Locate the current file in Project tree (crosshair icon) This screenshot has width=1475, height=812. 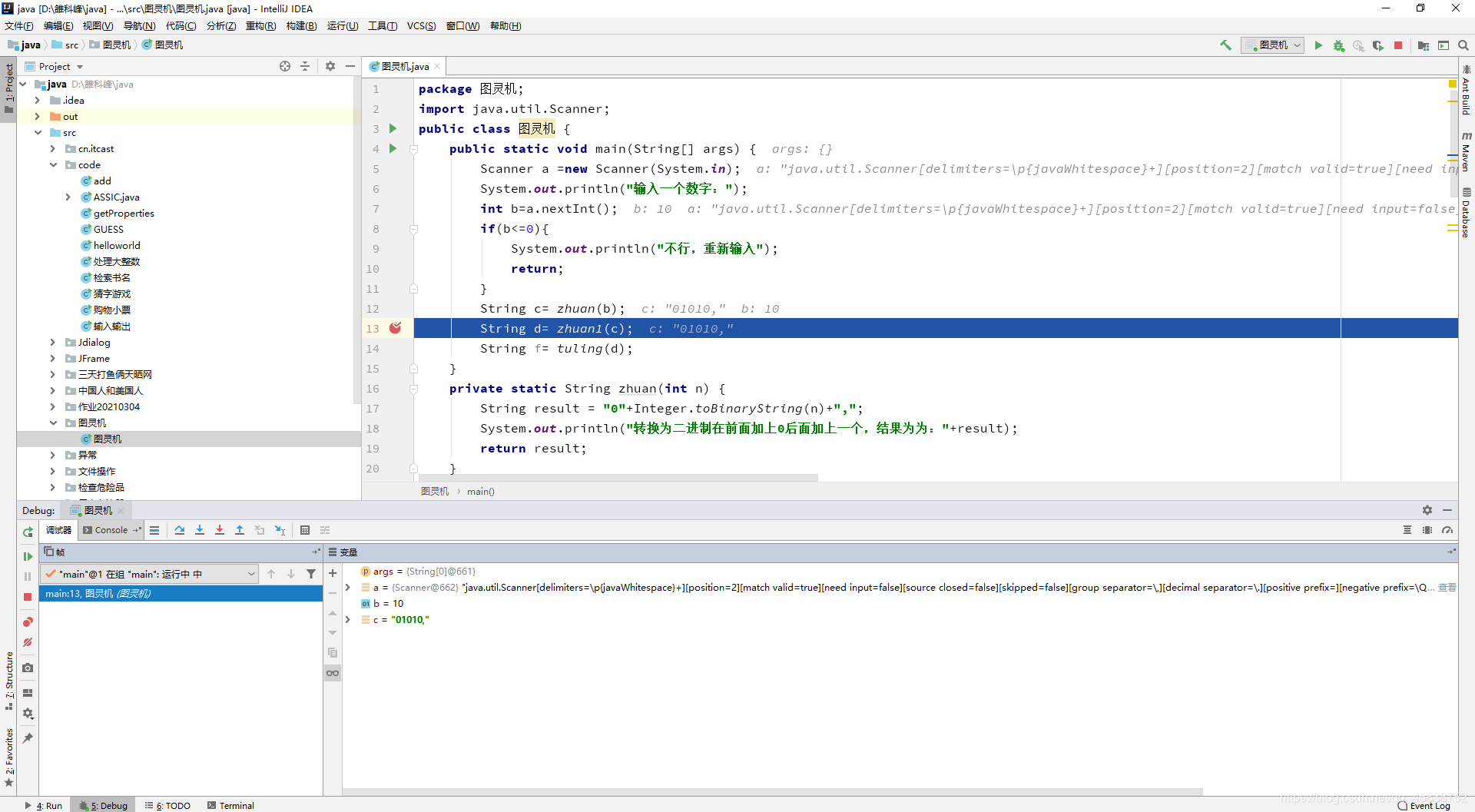pyautogui.click(x=285, y=66)
